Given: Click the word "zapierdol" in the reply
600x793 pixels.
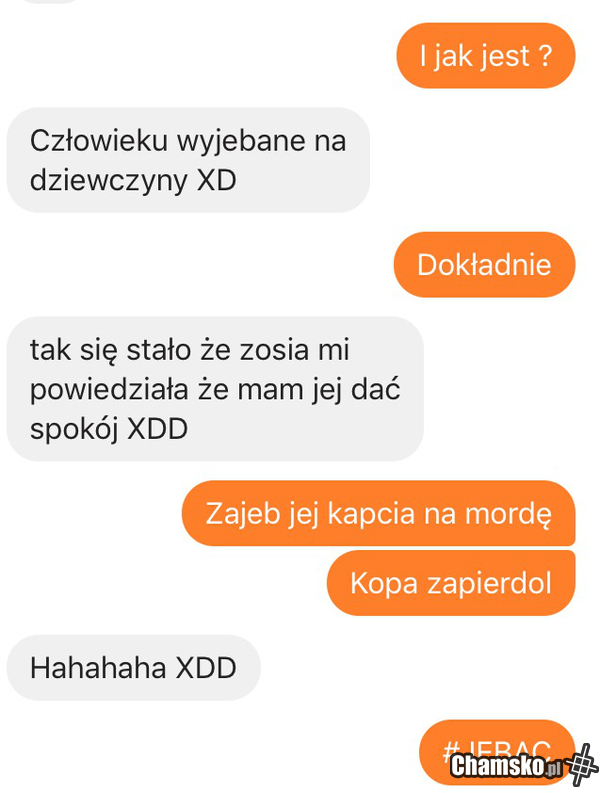Looking at the screenshot, I should (x=489, y=584).
